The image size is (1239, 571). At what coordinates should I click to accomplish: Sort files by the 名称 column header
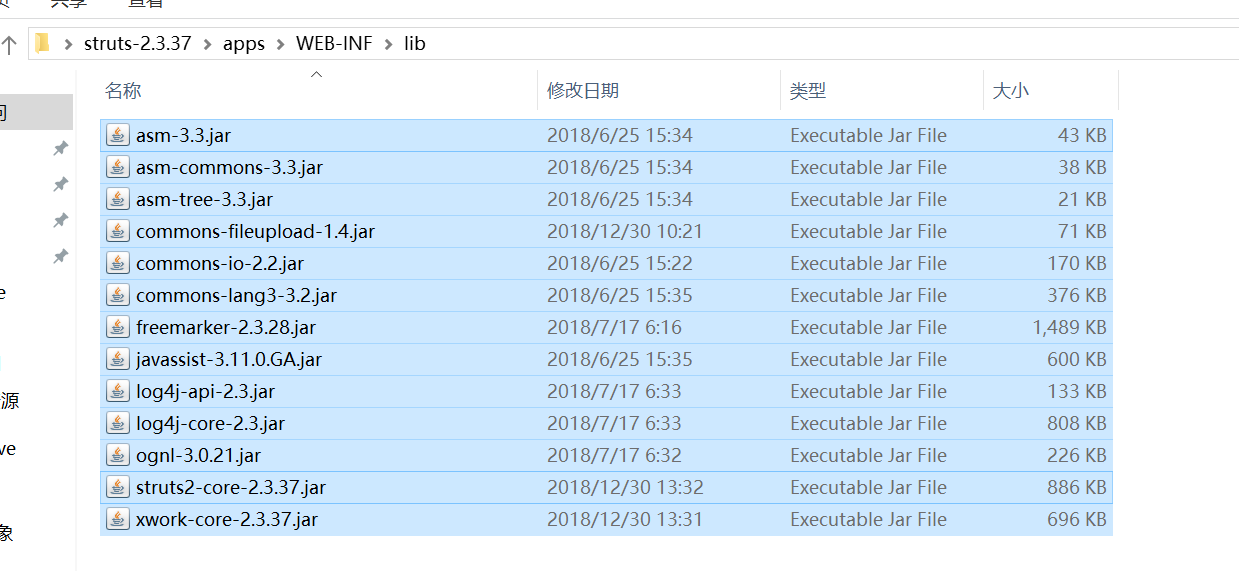tap(123, 91)
